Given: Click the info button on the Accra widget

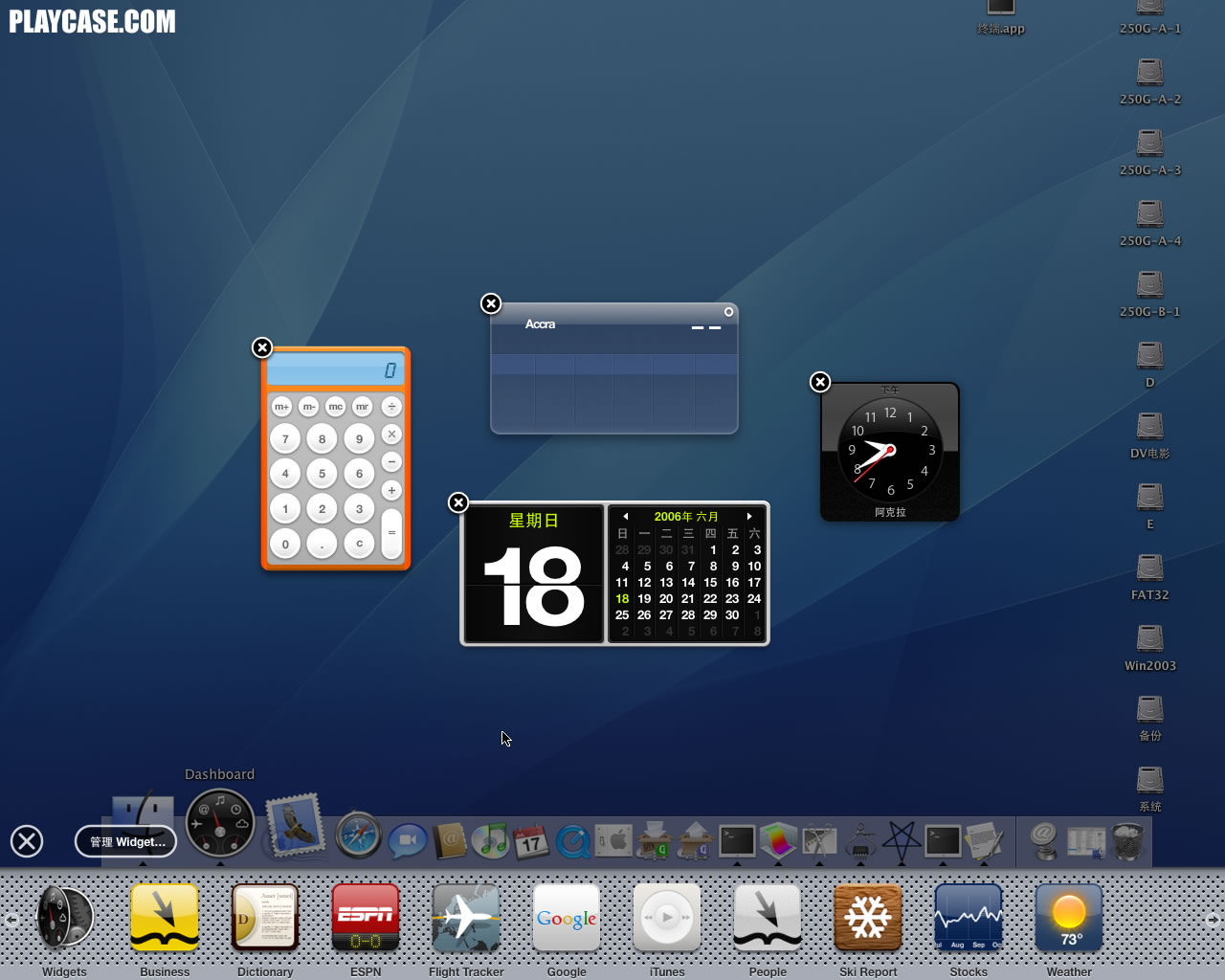Looking at the screenshot, I should click(728, 312).
